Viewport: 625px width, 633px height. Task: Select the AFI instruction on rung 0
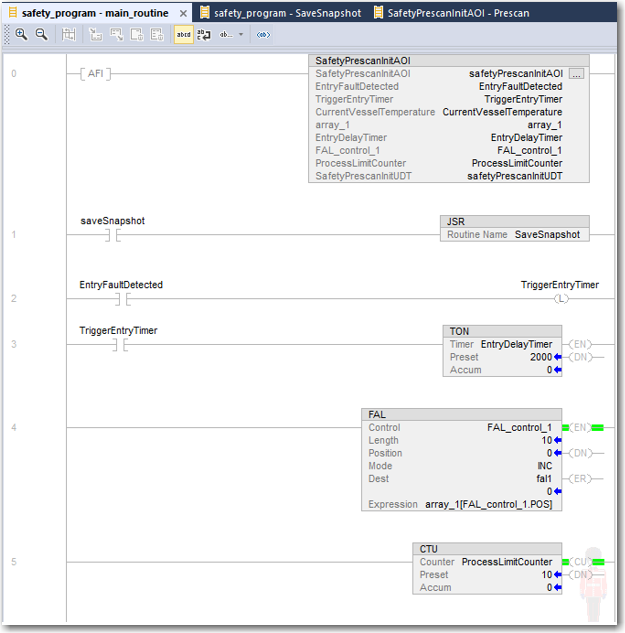tap(95, 73)
